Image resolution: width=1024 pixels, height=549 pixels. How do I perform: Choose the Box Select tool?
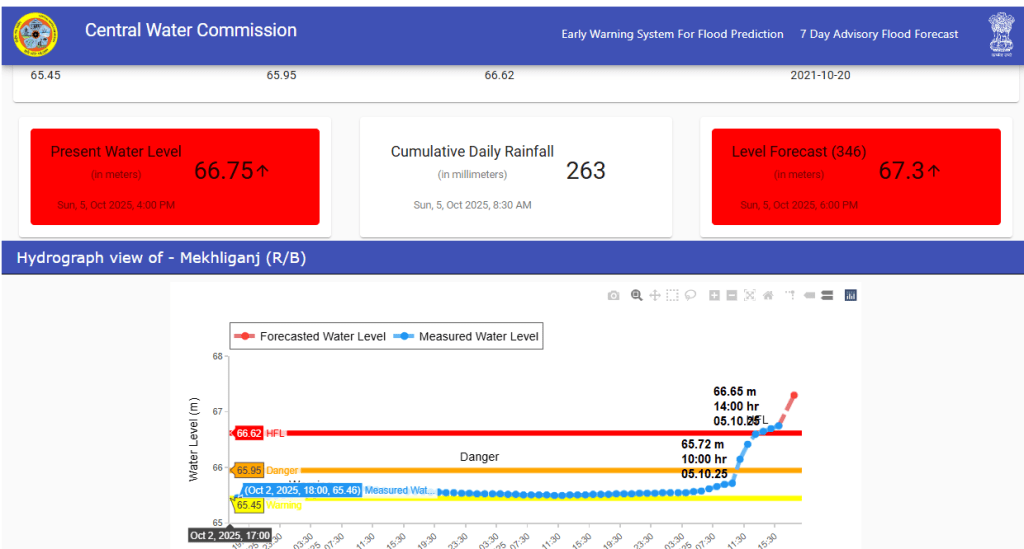click(x=672, y=295)
